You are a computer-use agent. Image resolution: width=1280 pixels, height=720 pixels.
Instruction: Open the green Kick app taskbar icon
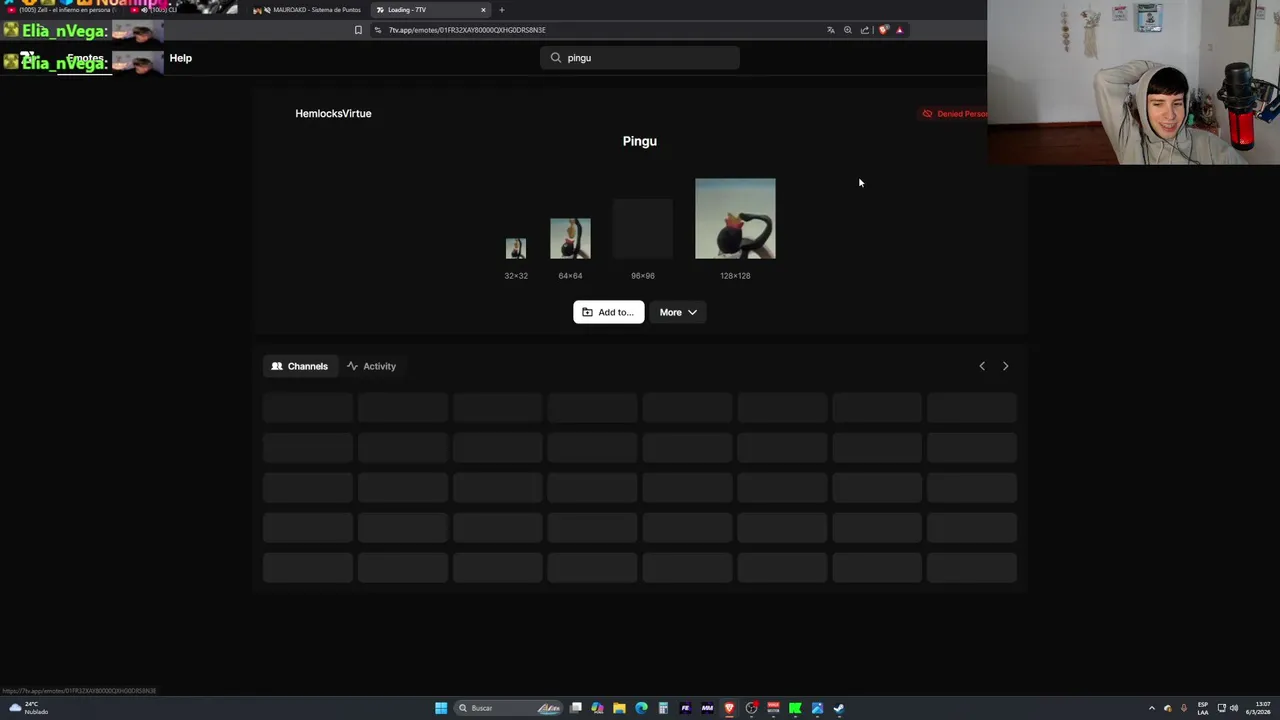point(795,708)
